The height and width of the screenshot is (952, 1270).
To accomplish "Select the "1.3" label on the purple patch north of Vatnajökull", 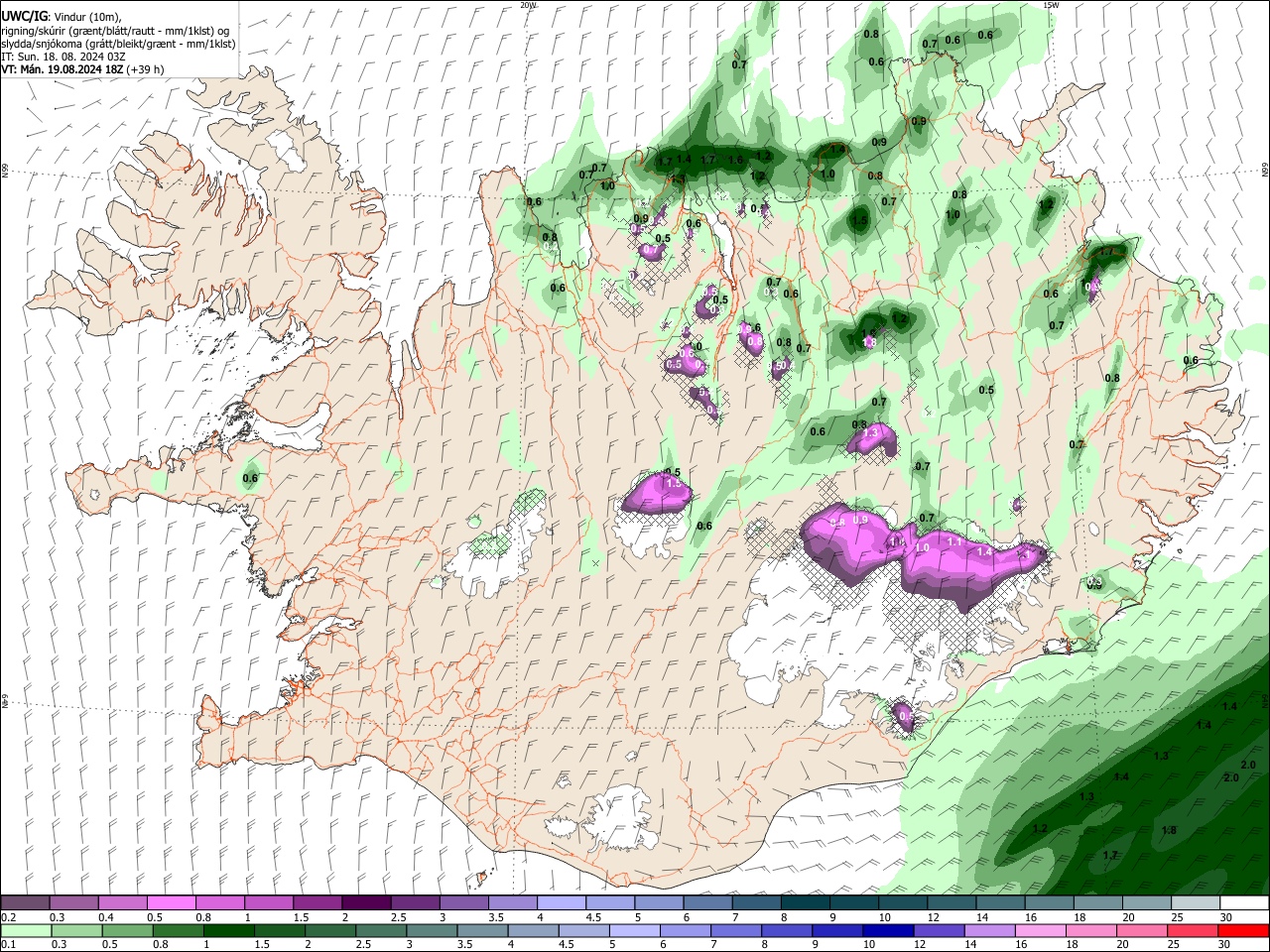I will click(x=871, y=433).
